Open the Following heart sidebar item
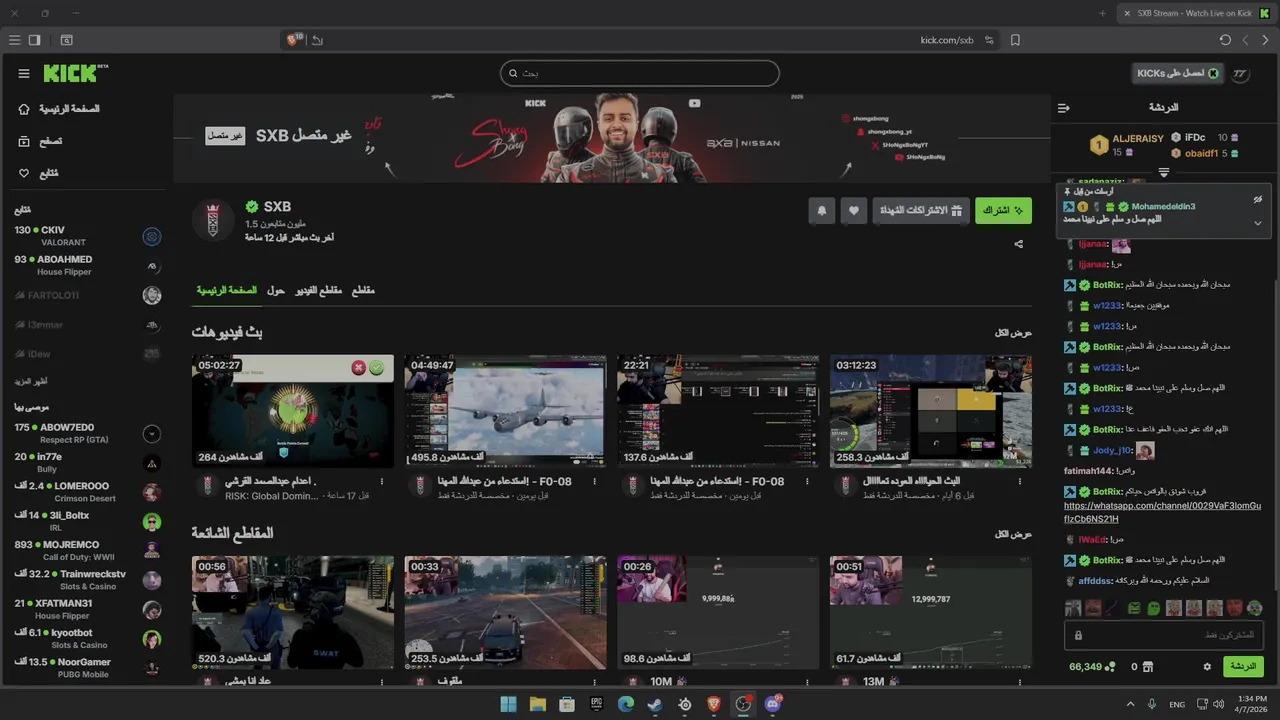This screenshot has width=1280, height=720. (40, 173)
